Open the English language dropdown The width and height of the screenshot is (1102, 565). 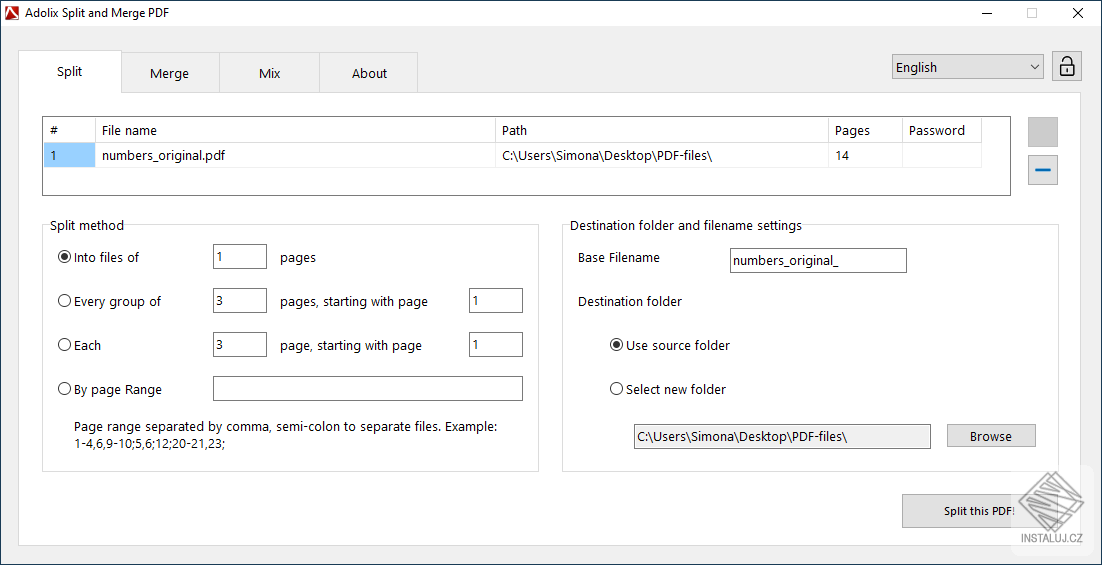[967, 67]
